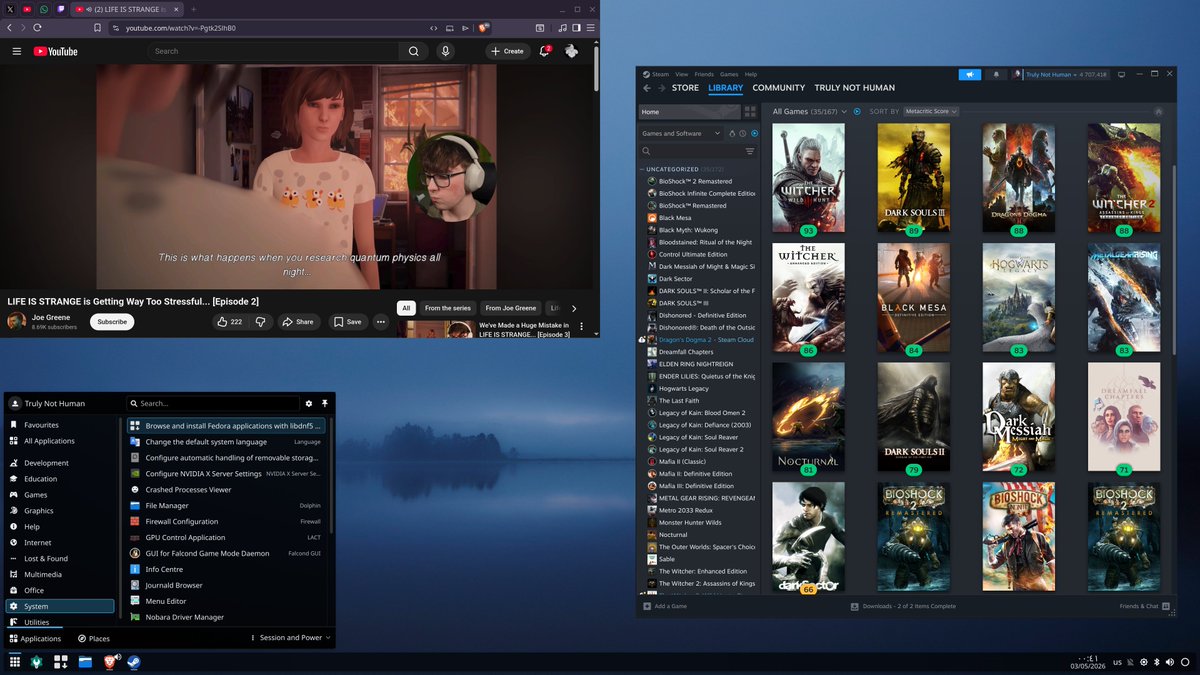Click the YouTube Create button
1200x675 pixels.
pos(508,51)
